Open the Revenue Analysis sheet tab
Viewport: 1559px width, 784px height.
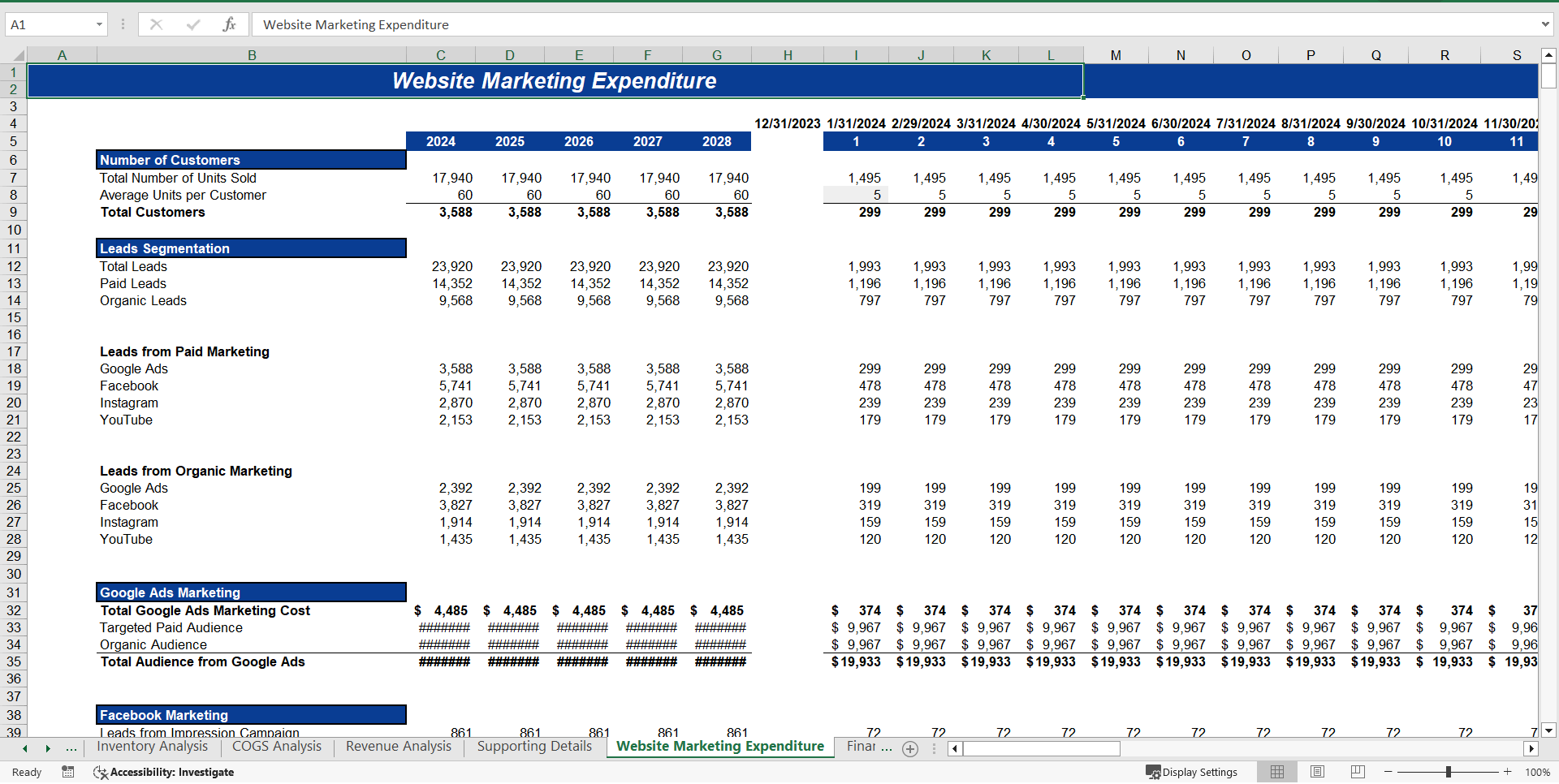399,747
